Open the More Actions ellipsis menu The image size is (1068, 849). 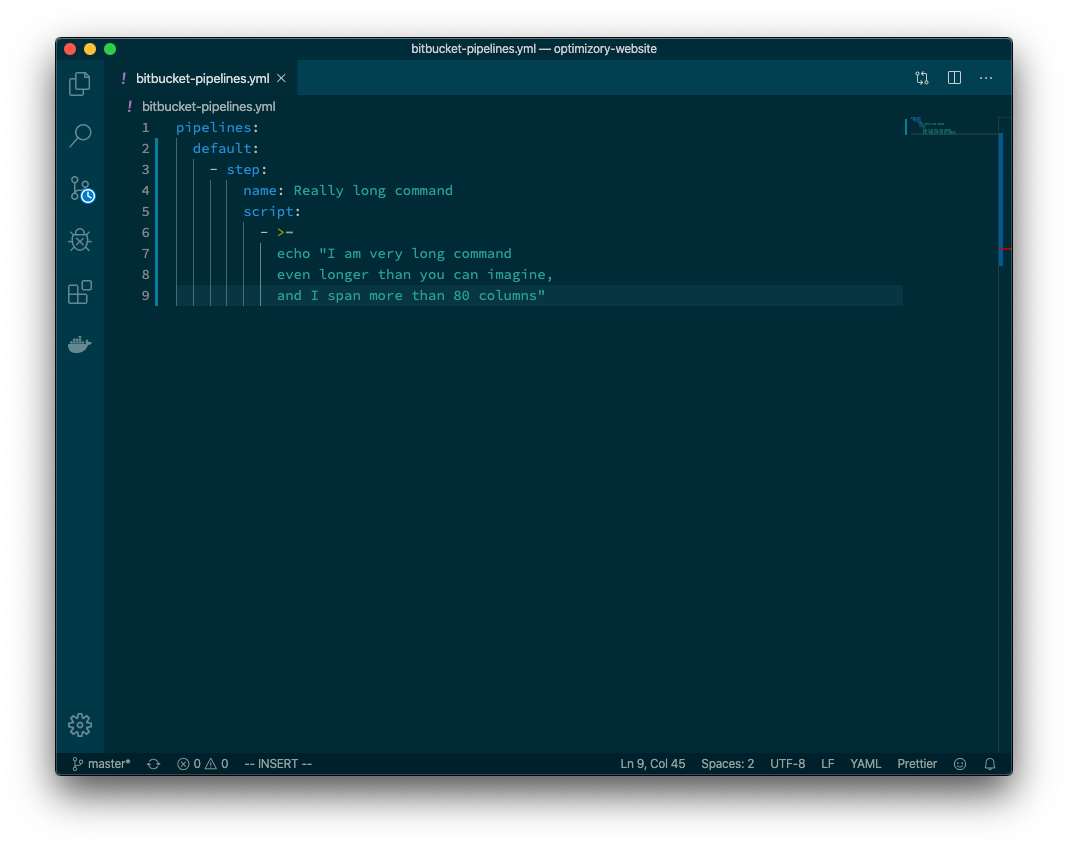pyautogui.click(x=986, y=77)
